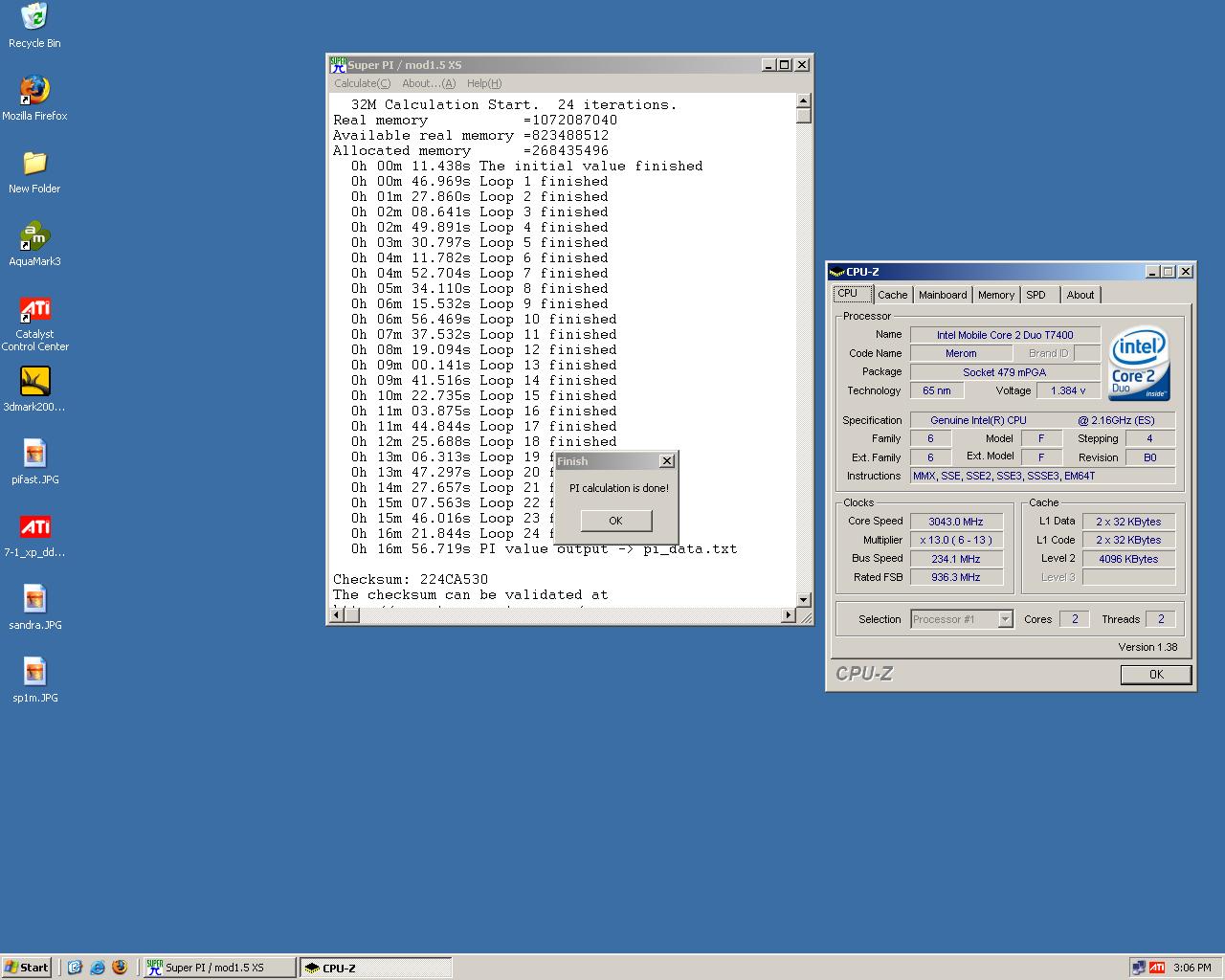1225x980 pixels.
Task: Click the Super PI title bar icon
Action: click(x=338, y=65)
